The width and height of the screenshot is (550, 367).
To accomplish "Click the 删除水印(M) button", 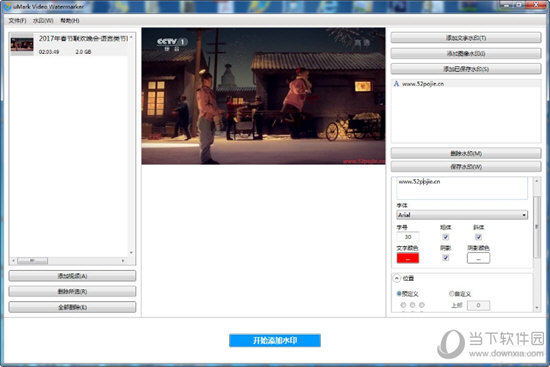I will [466, 153].
